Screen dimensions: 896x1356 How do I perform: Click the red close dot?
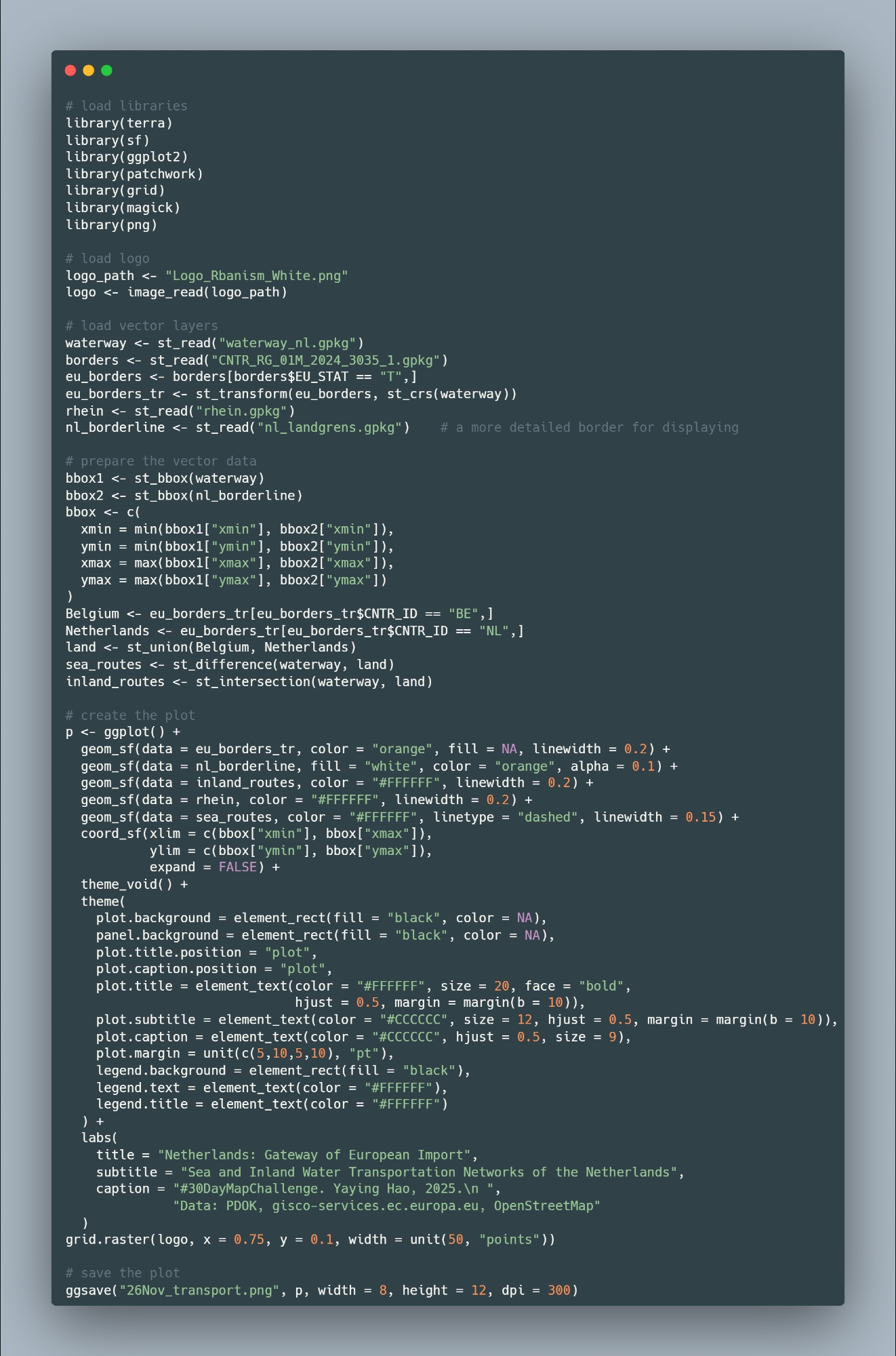tap(70, 71)
